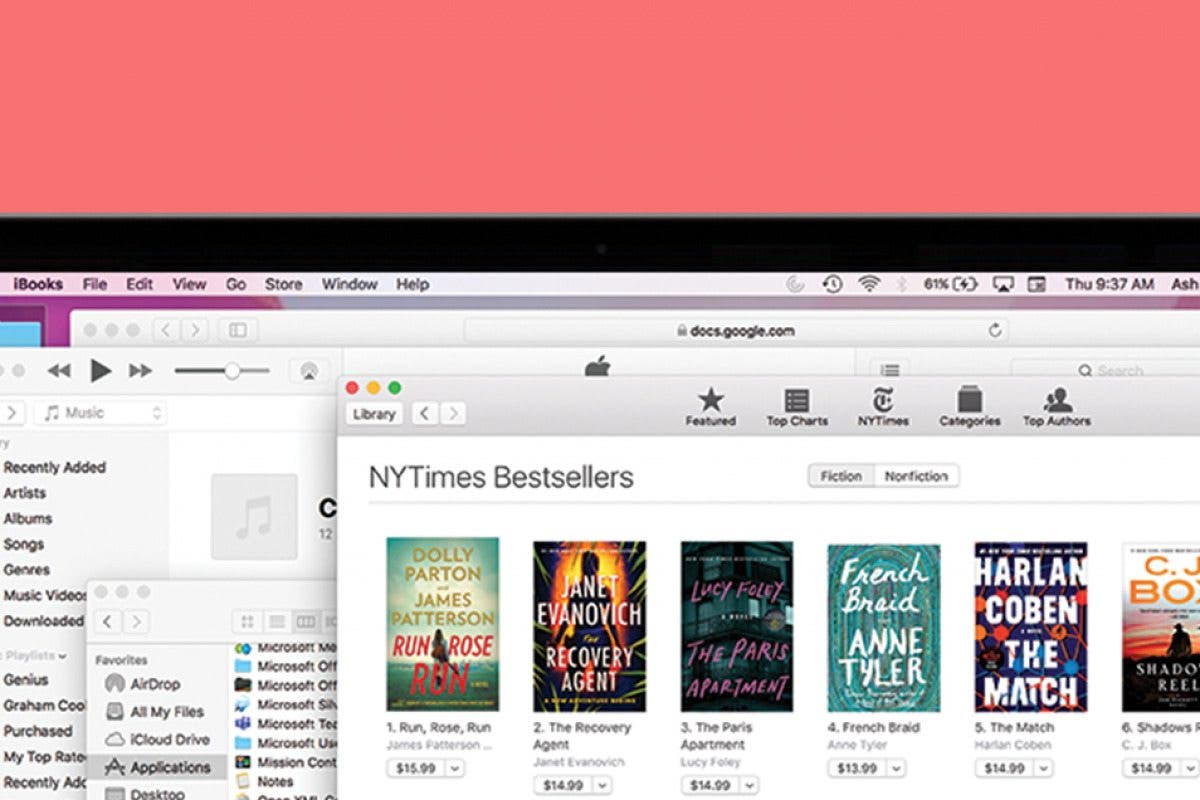Select the Fiction filter

[x=840, y=476]
